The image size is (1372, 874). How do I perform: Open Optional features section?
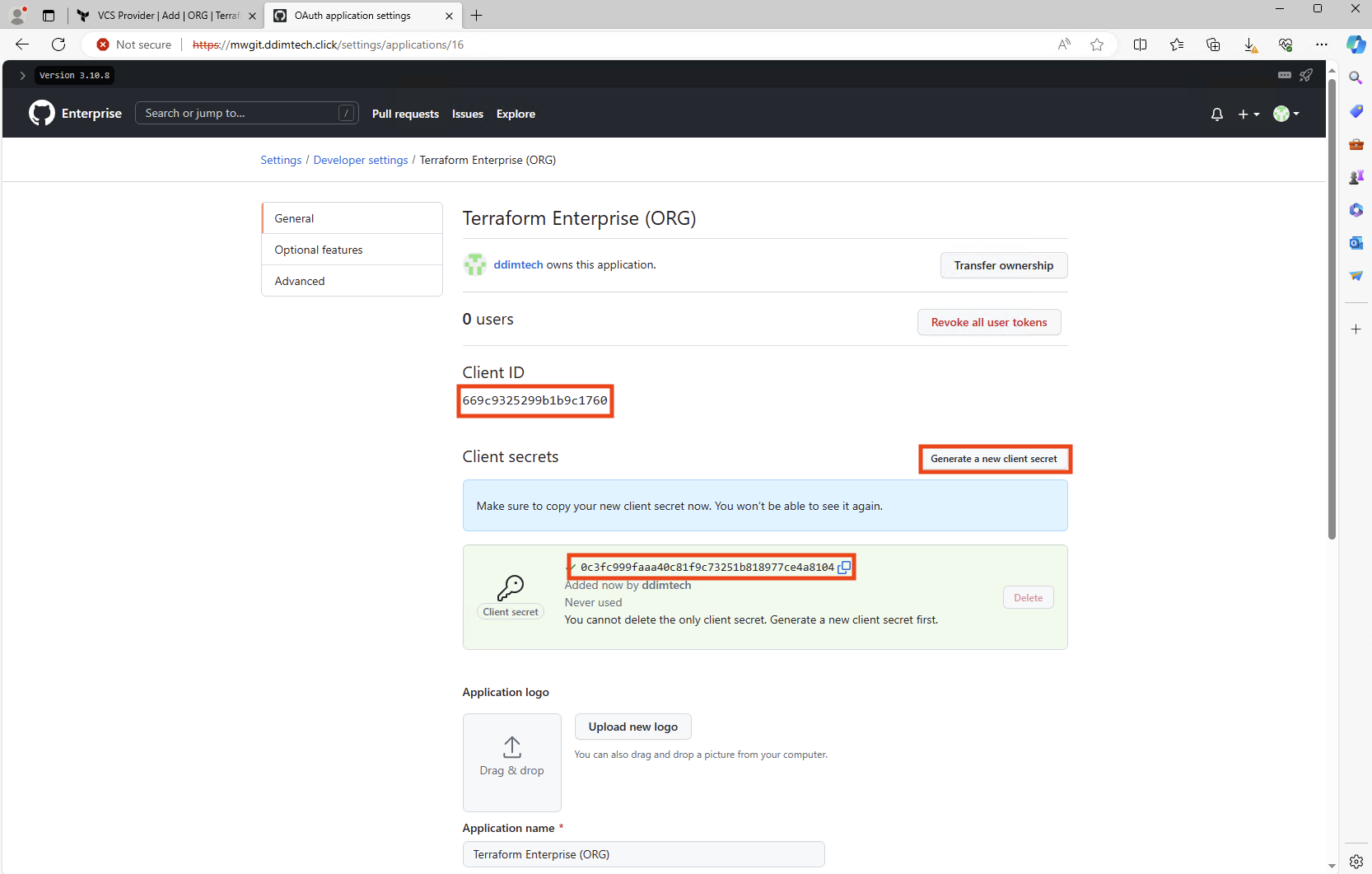pos(352,250)
